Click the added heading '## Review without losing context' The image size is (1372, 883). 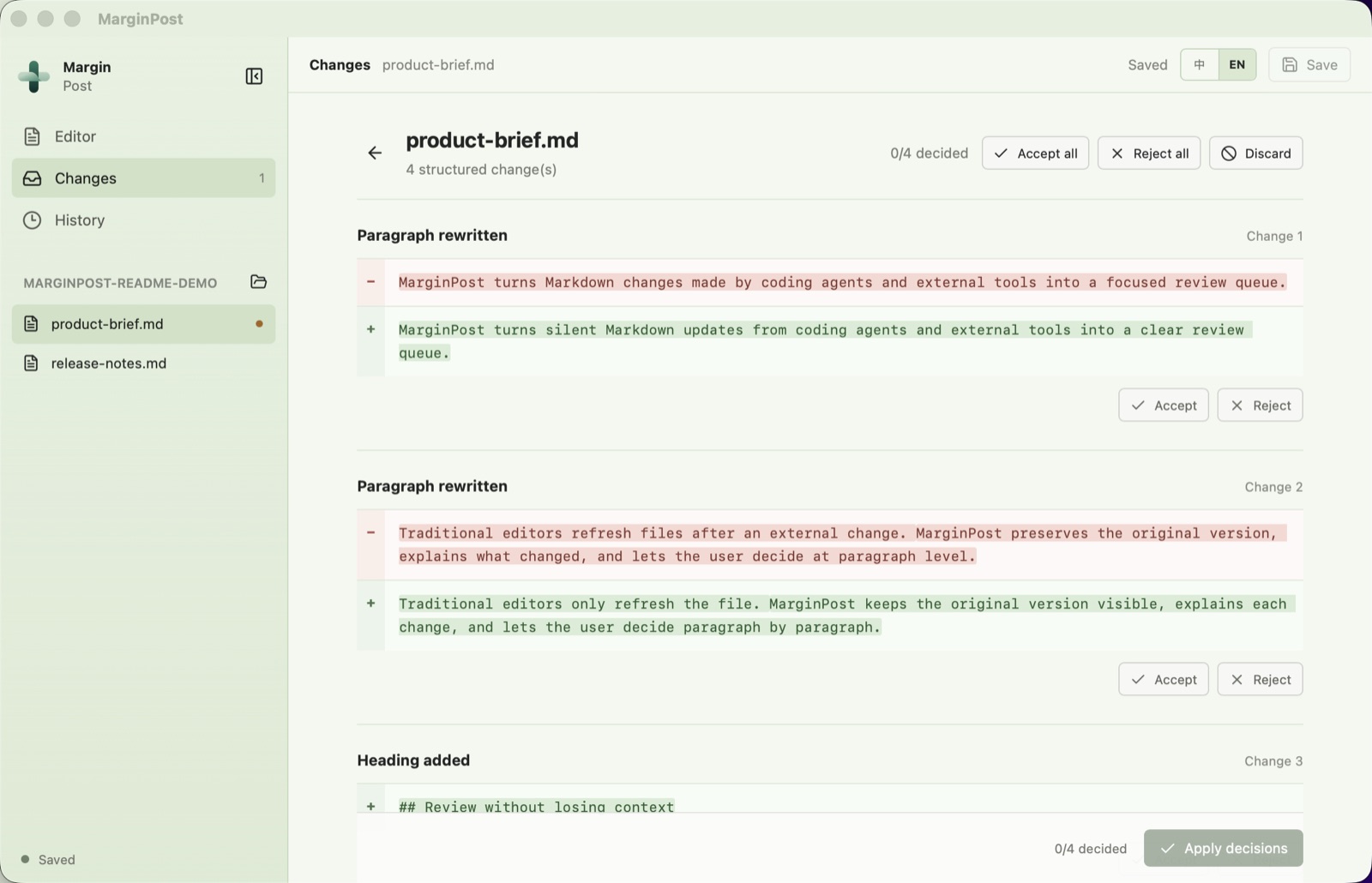tap(536, 806)
